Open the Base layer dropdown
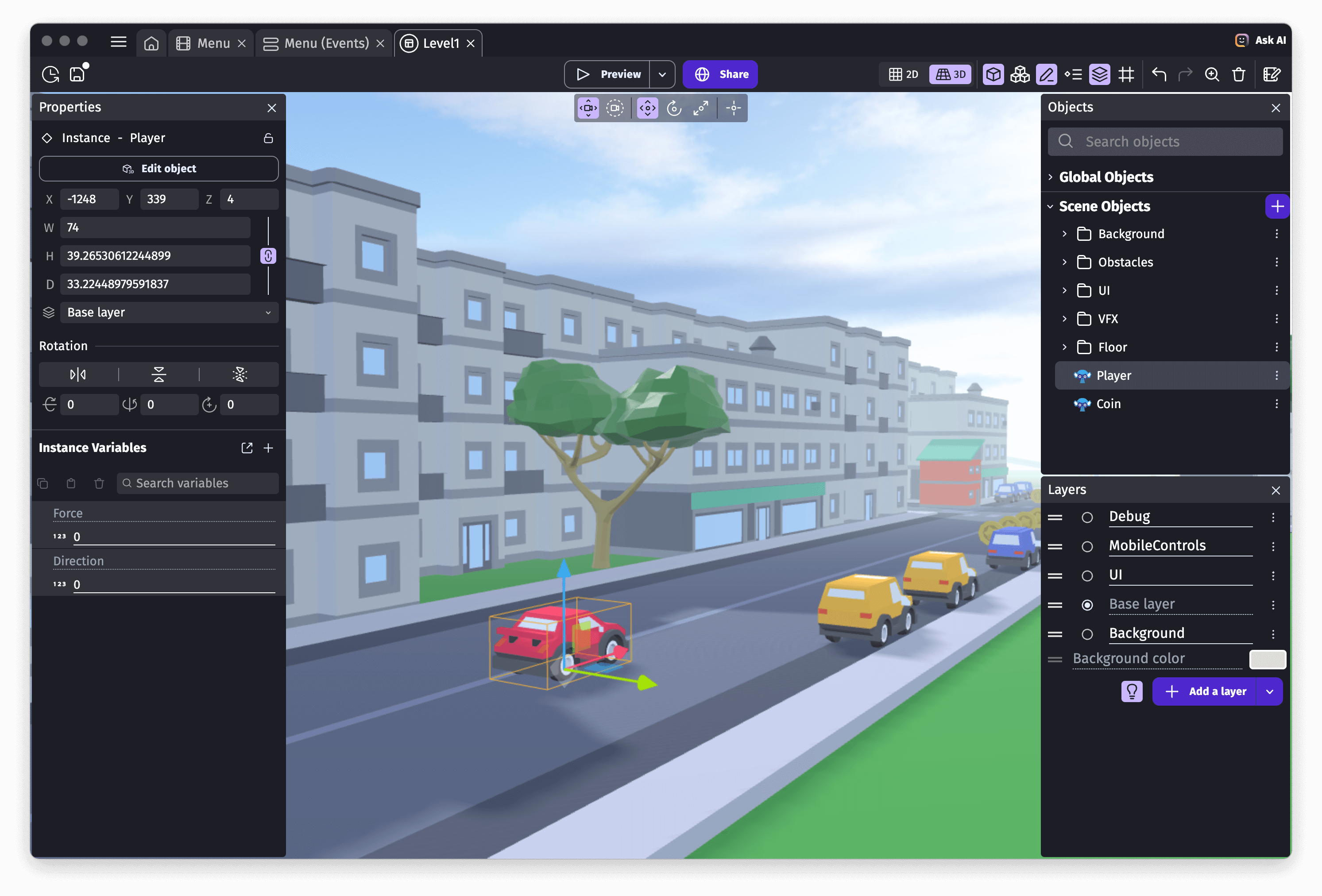The height and width of the screenshot is (896, 1322). [x=169, y=313]
